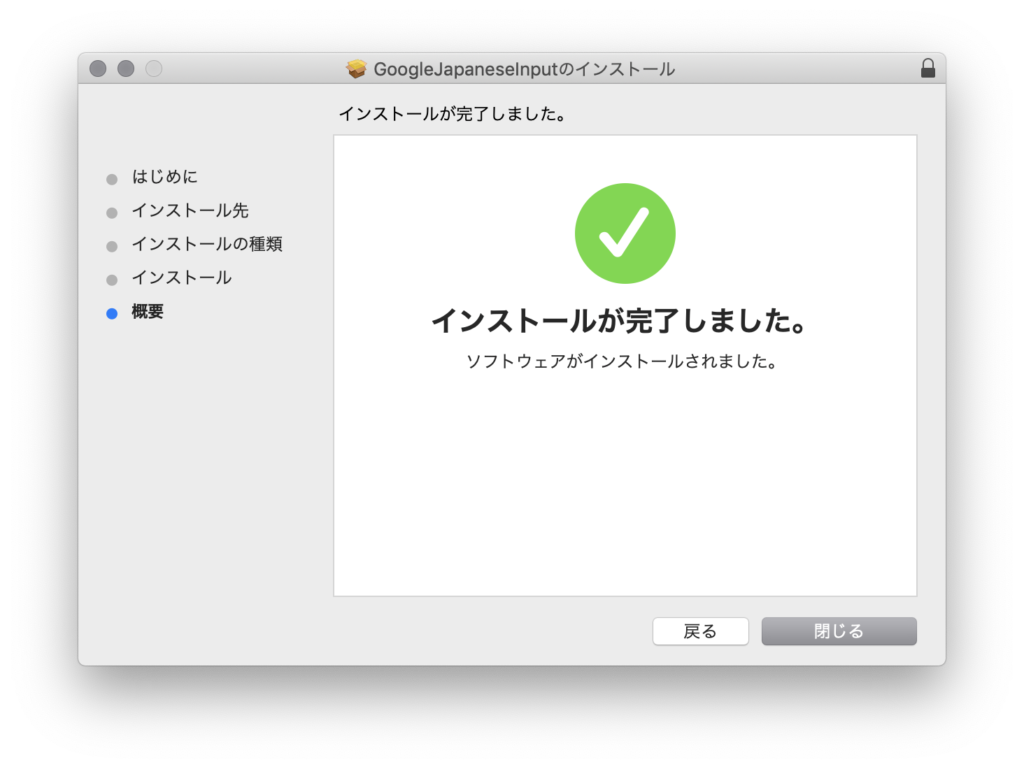
Task: Minimize the installer window
Action: (126, 69)
